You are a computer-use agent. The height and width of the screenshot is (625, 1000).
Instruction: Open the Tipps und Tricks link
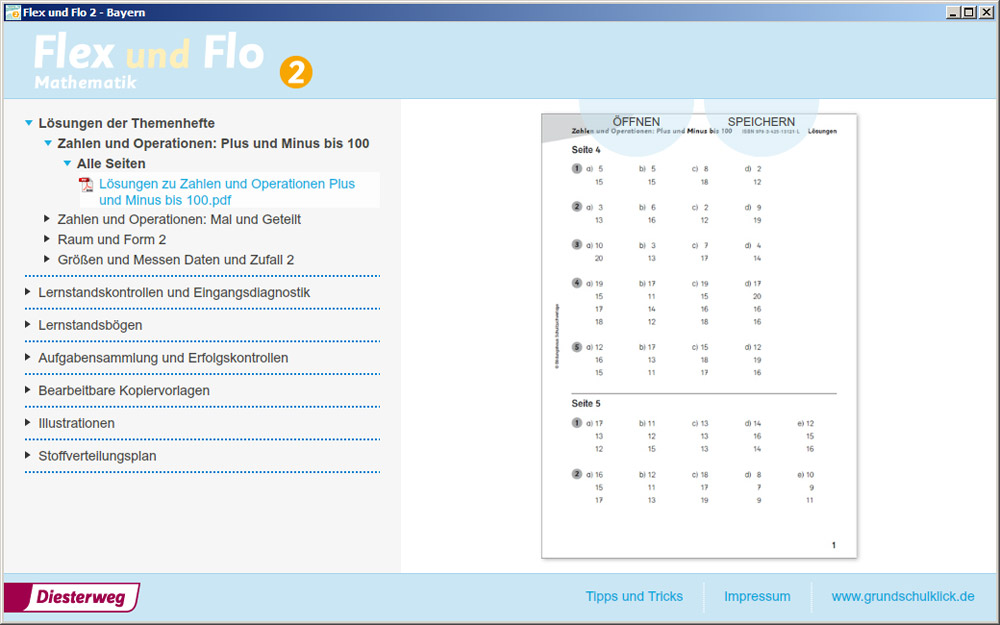634,596
